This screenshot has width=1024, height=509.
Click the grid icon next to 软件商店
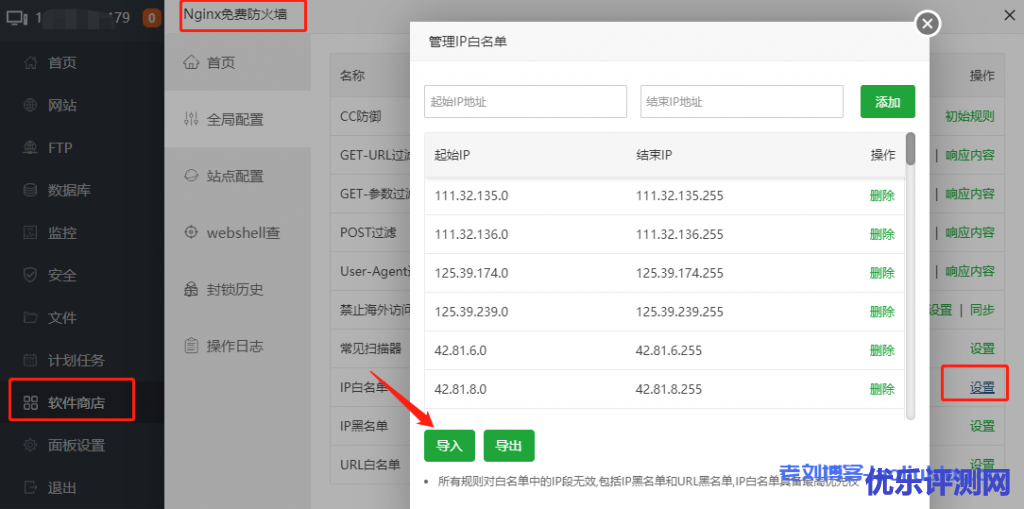tap(30, 403)
